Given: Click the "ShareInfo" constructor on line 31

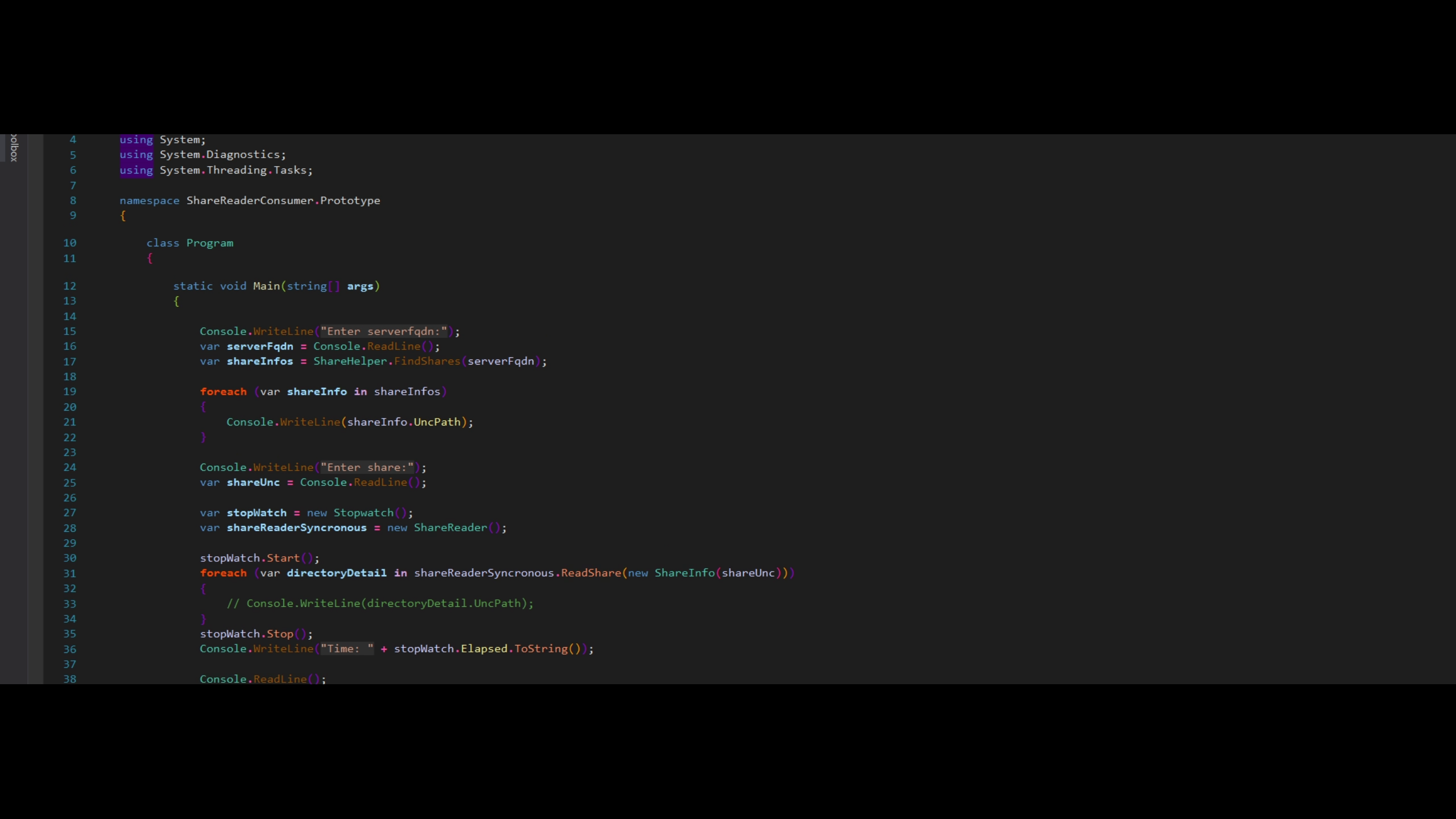Looking at the screenshot, I should click(685, 573).
